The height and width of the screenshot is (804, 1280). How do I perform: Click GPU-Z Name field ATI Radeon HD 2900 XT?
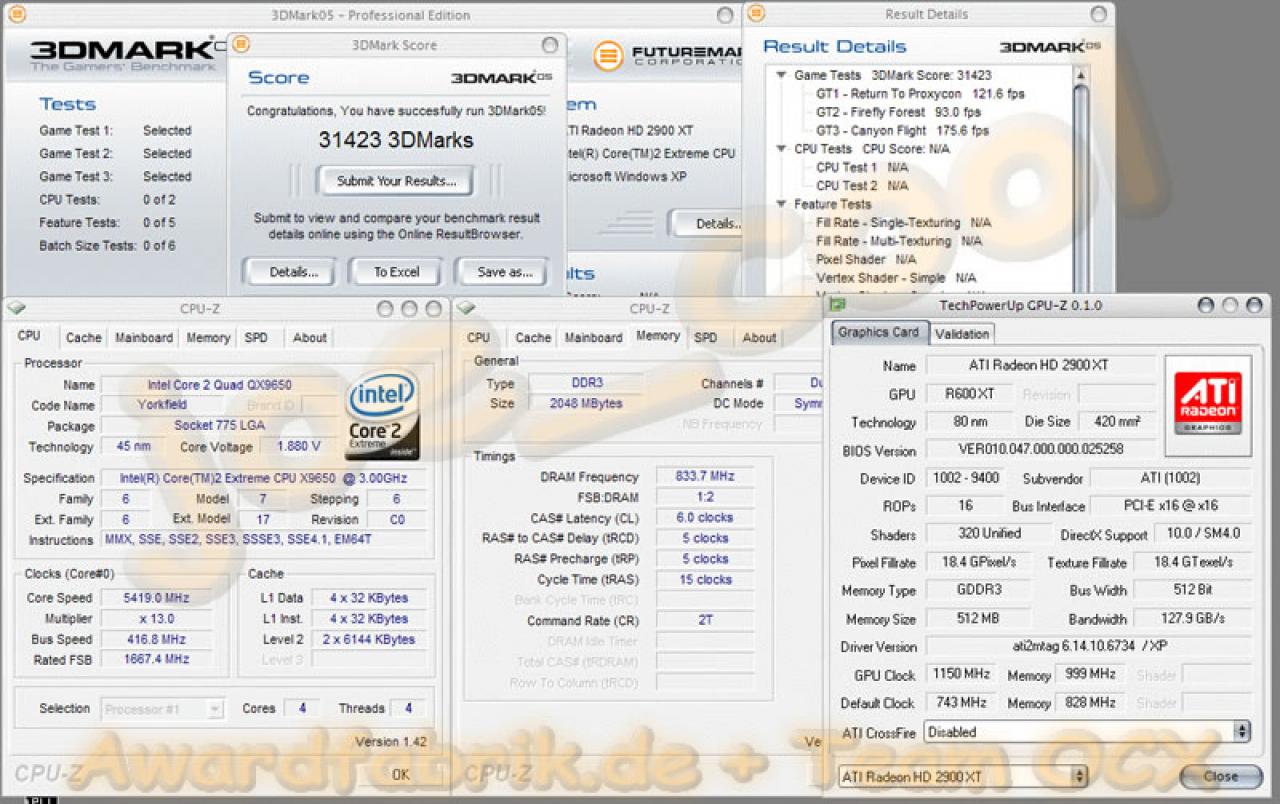(x=1040, y=366)
